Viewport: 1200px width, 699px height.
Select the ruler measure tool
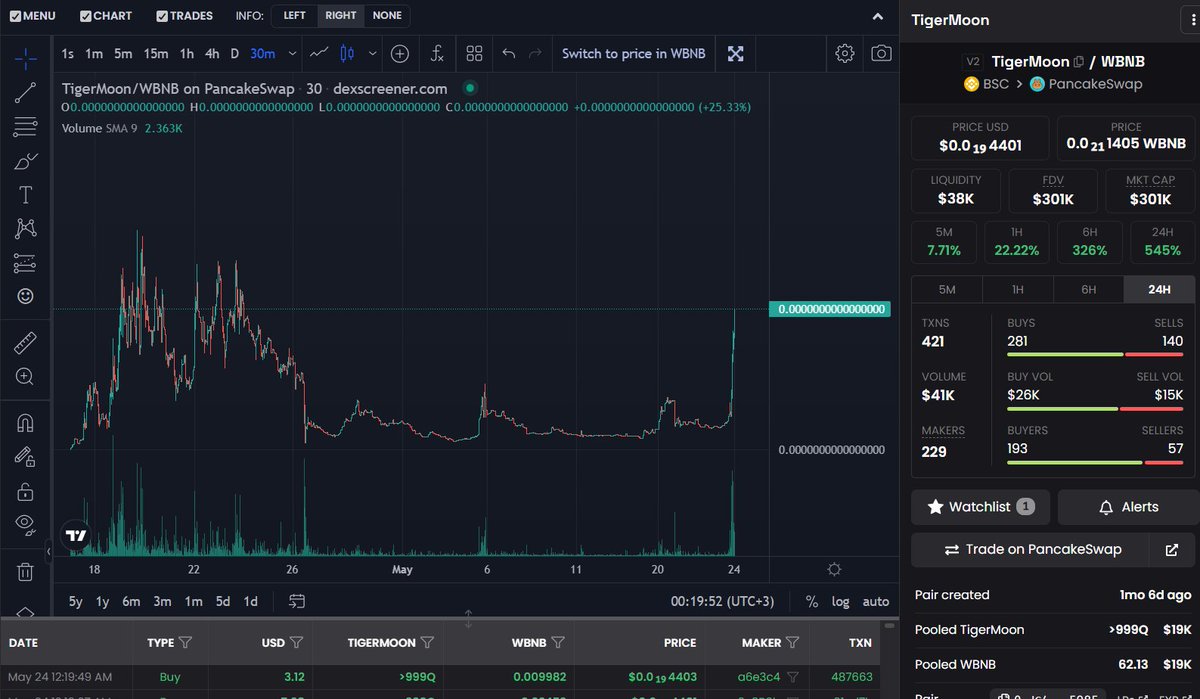pyautogui.click(x=26, y=343)
